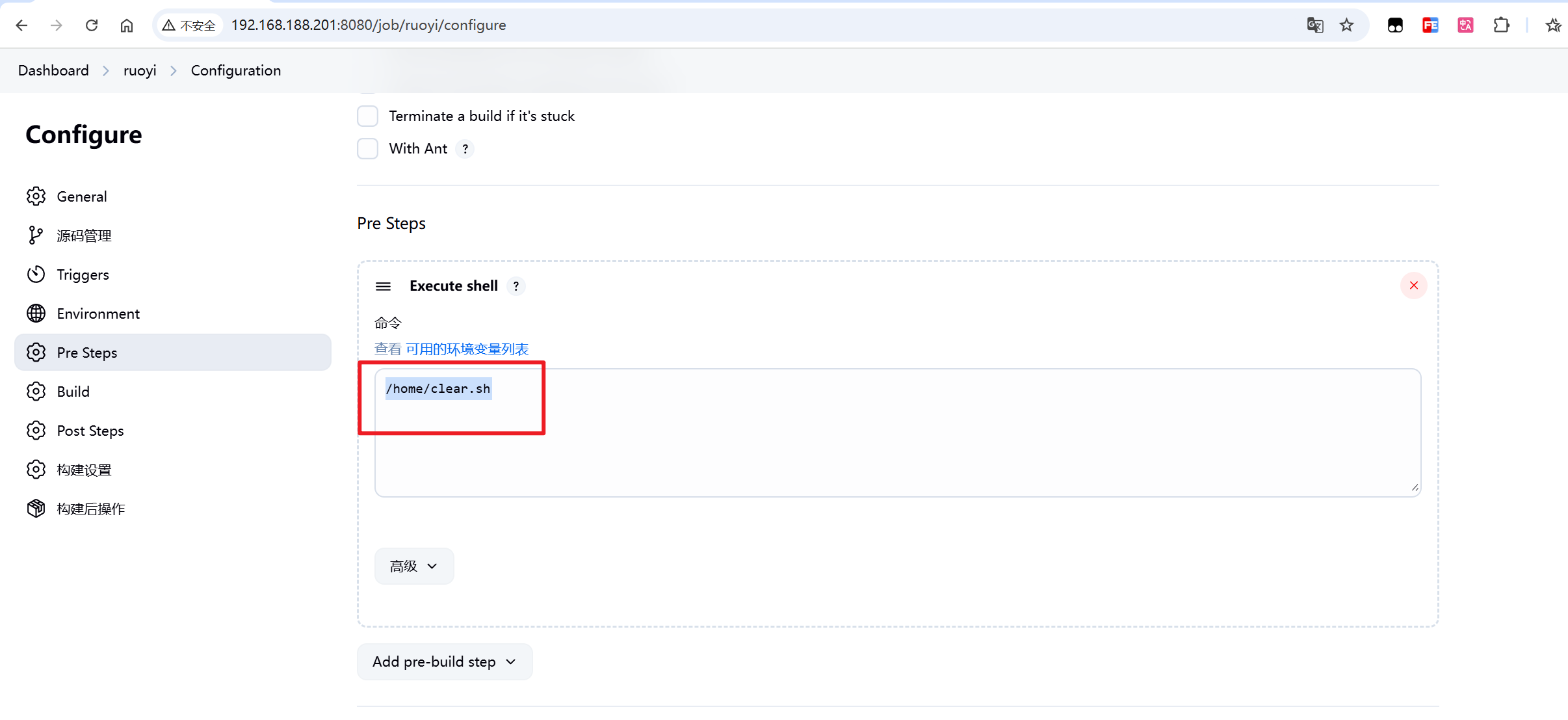
Task: Open the Add pre-build step dropdown
Action: [x=445, y=661]
